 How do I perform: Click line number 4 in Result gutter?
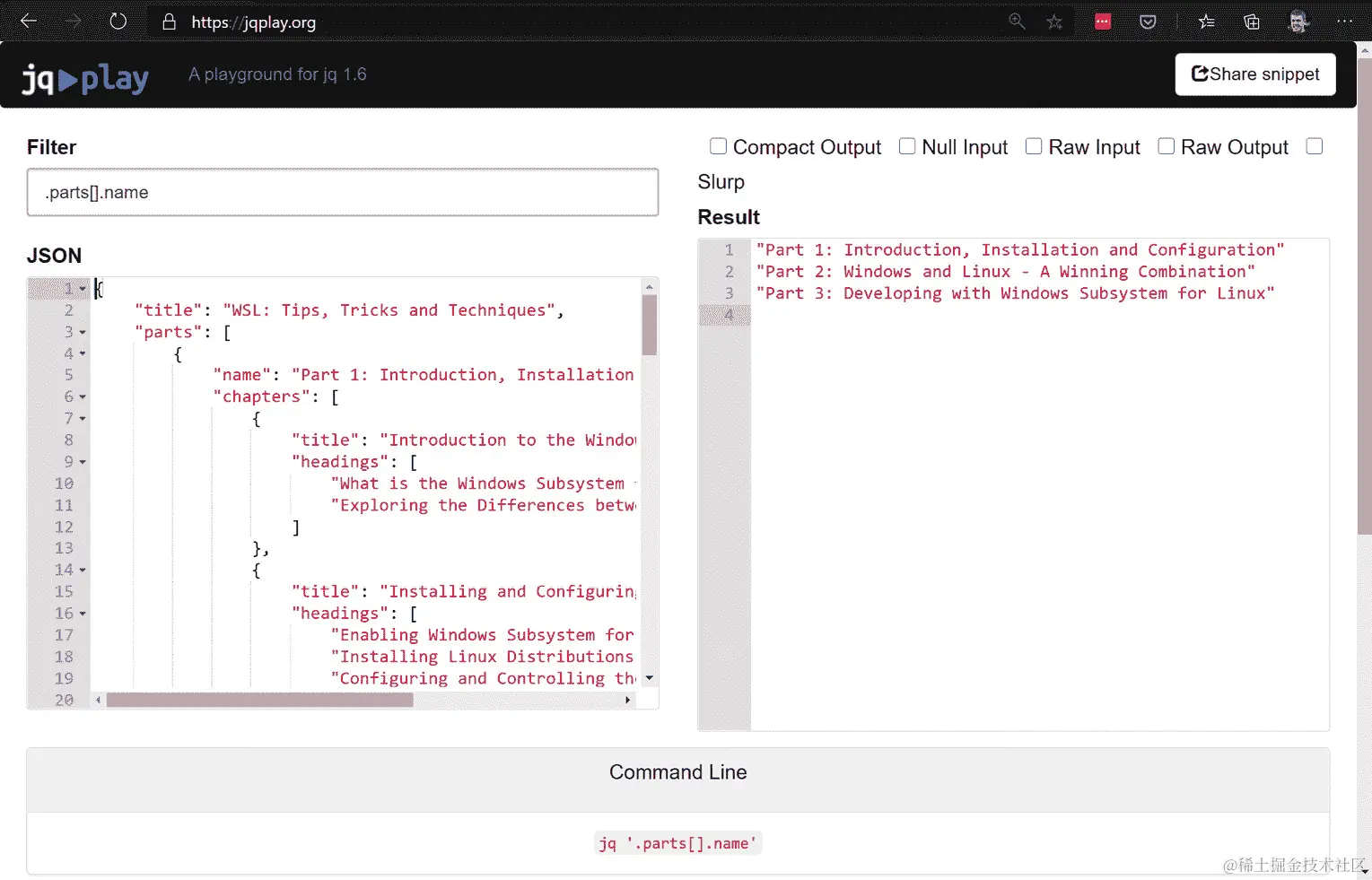729,315
